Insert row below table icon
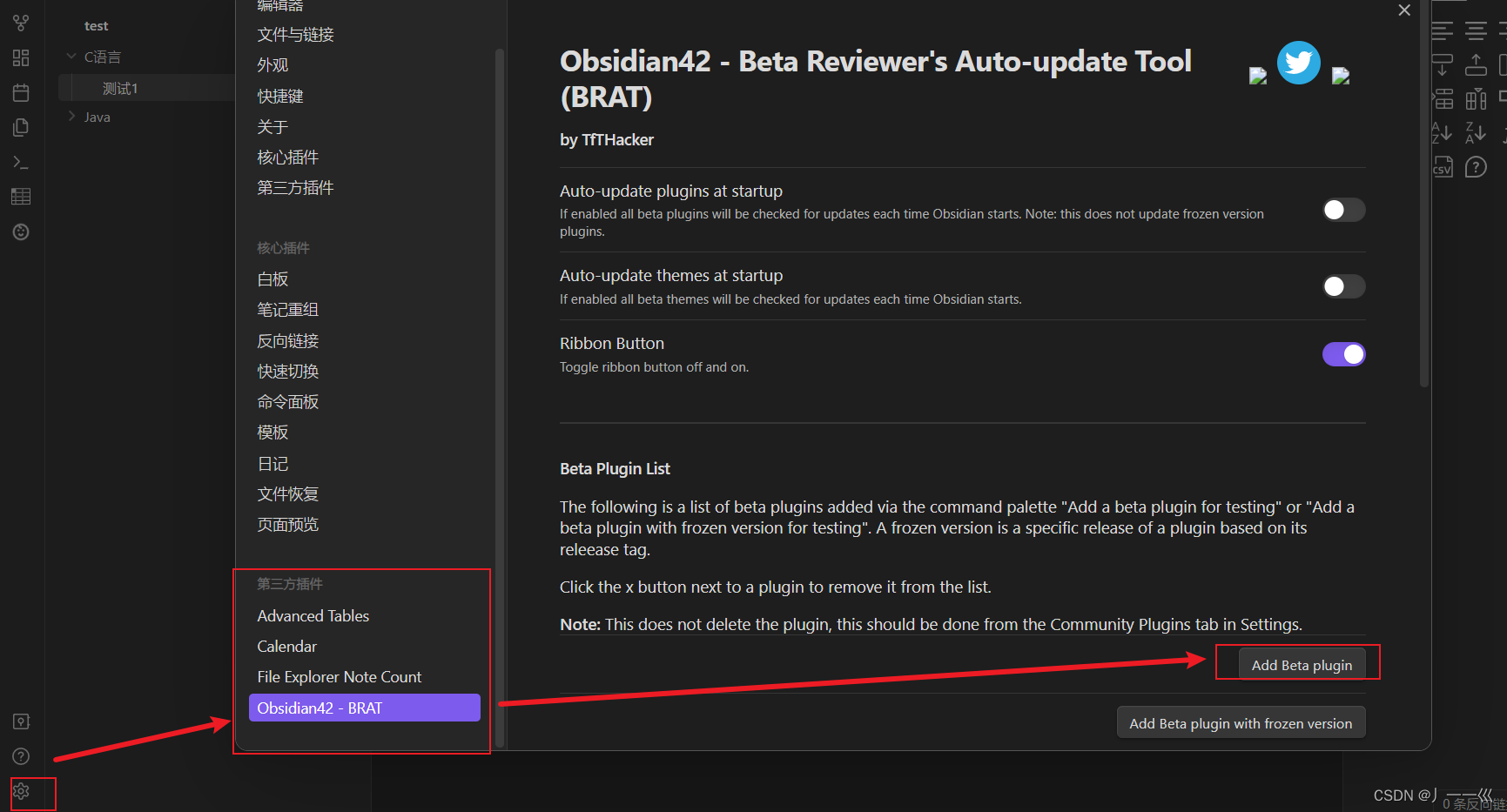This screenshot has width=1507, height=812. point(1443,65)
